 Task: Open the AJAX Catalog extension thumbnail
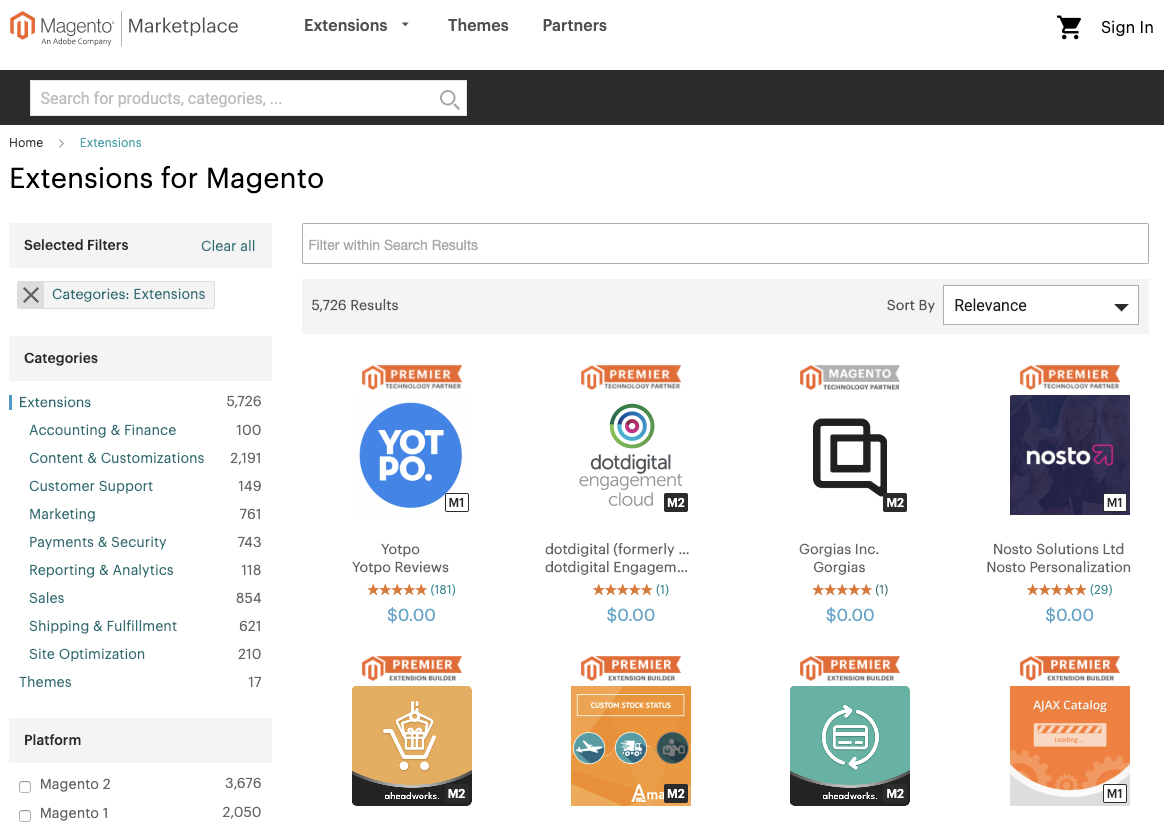pos(1070,745)
